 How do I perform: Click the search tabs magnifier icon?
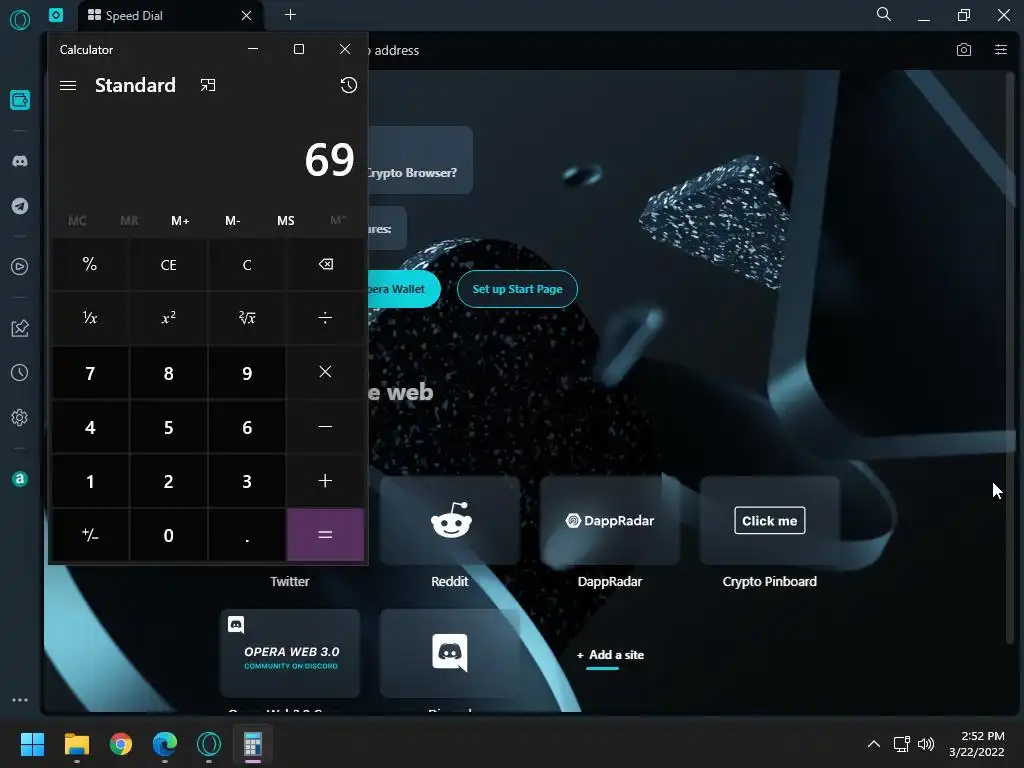(x=884, y=14)
